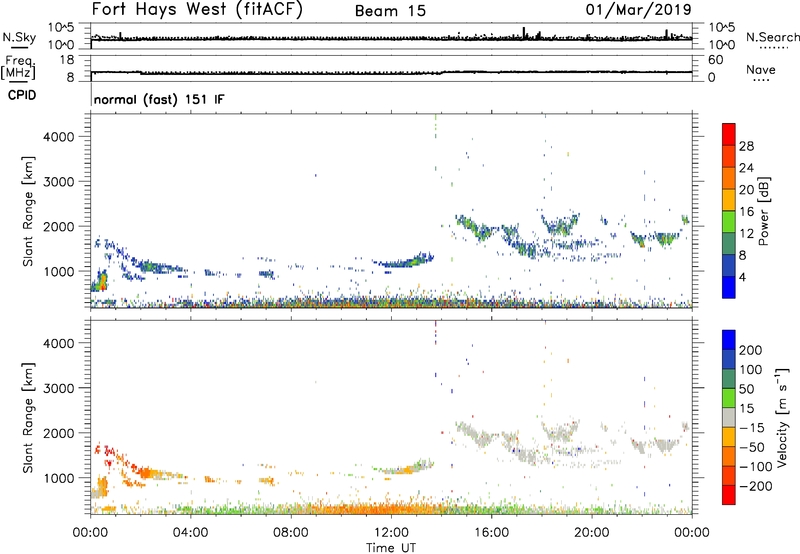Click the velocity panel "Slant Range [km]" label
This screenshot has width=800, height=554.
[x=27, y=418]
